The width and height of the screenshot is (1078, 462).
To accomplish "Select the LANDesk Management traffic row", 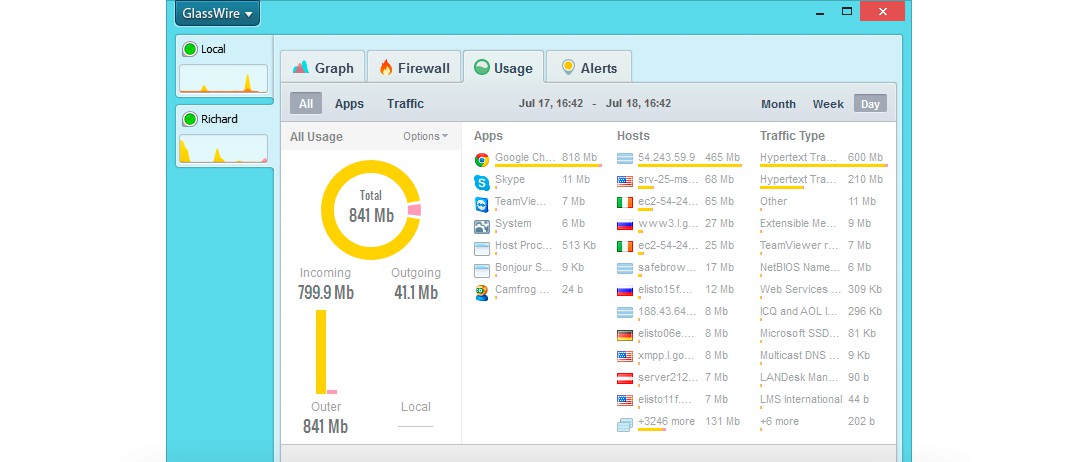I will [x=823, y=378].
